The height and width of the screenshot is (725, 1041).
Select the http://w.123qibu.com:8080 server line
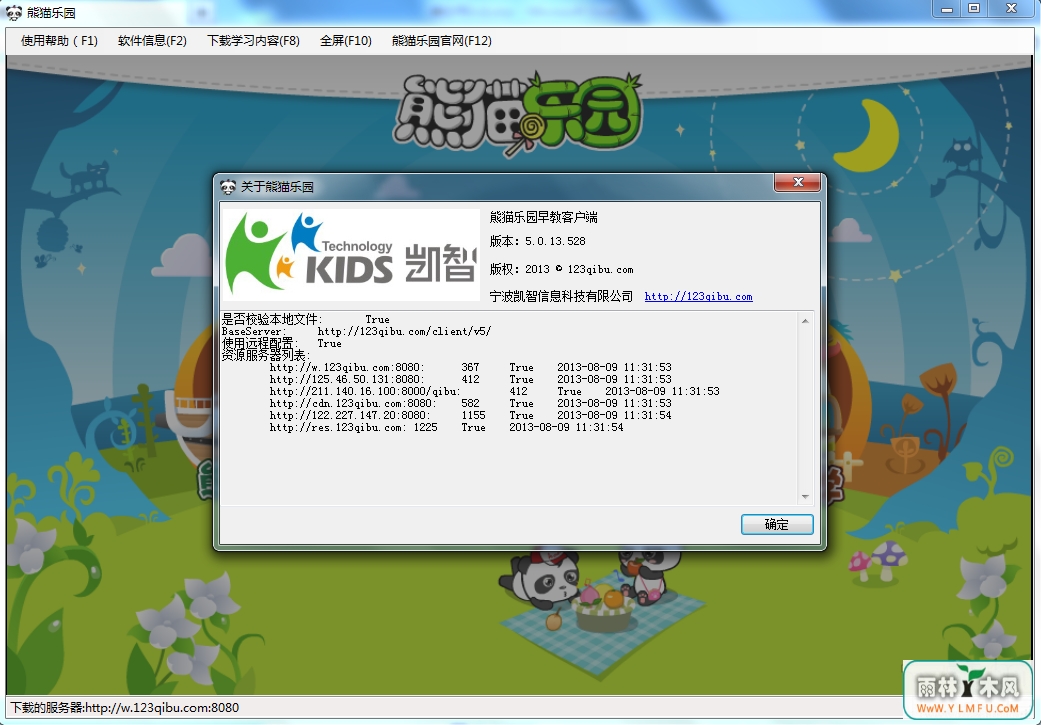[471, 367]
